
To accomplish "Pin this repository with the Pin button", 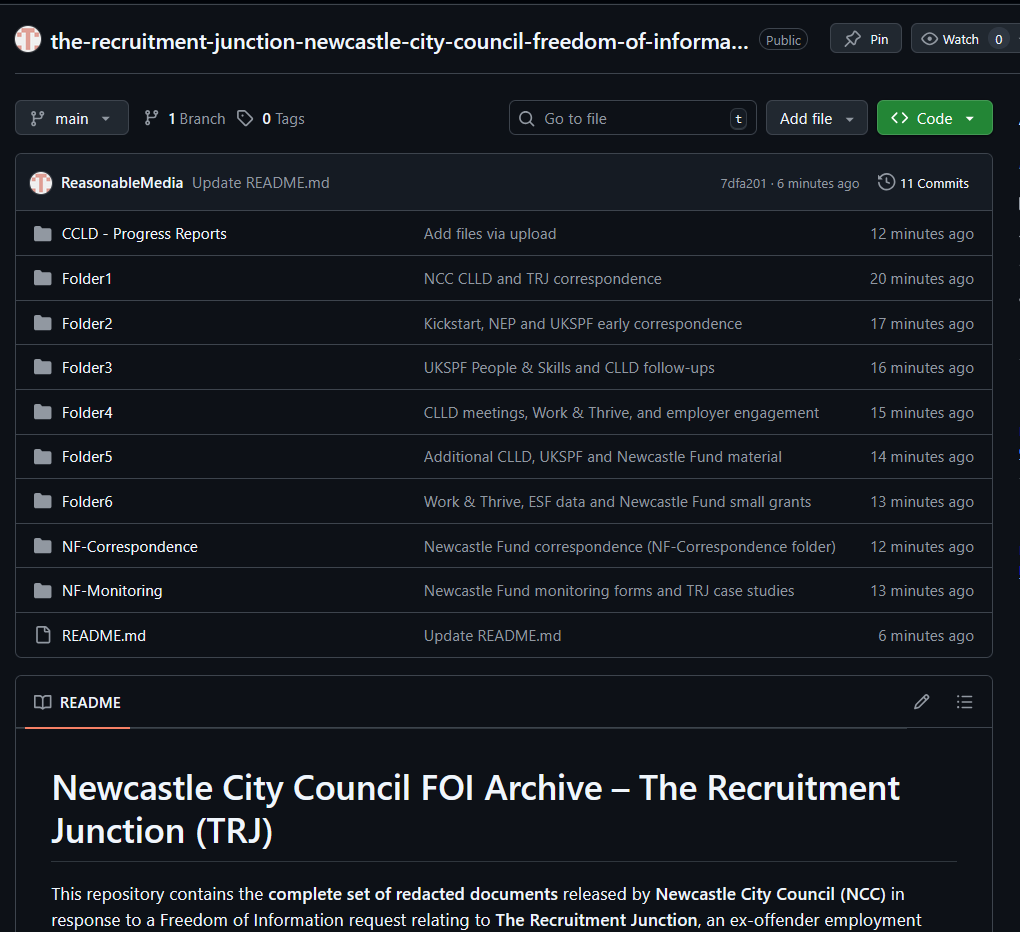I will point(866,39).
